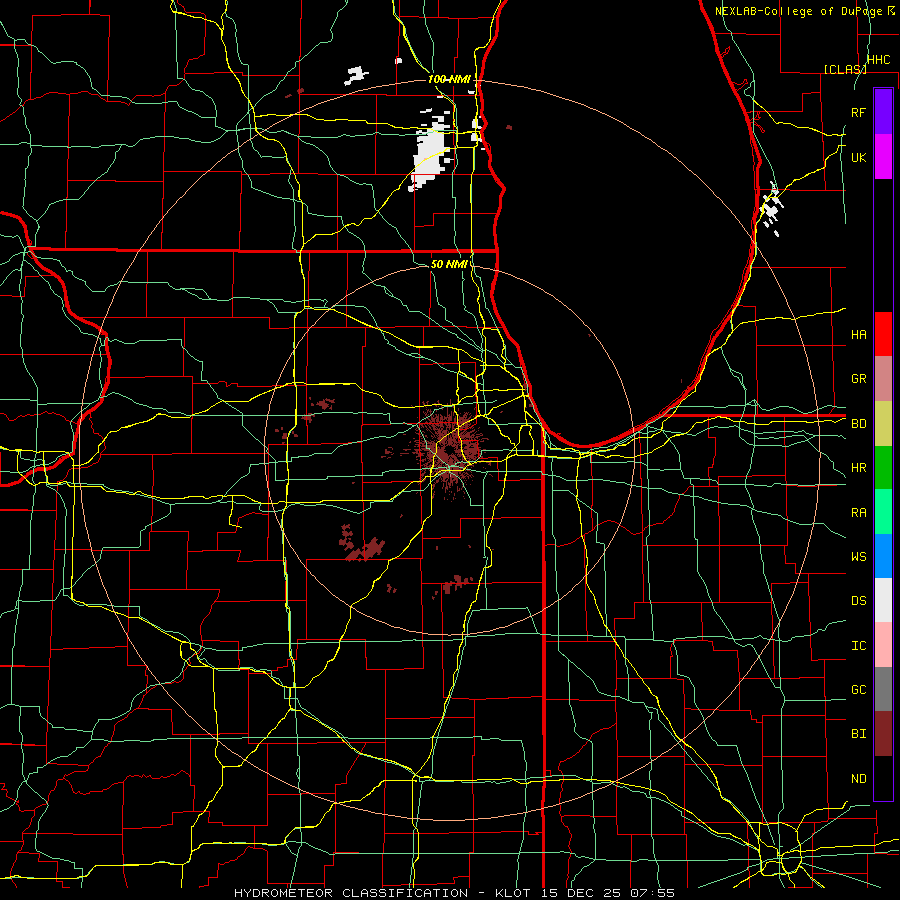The height and width of the screenshot is (900, 900).
Task: Click the HR legend label
Action: click(858, 468)
